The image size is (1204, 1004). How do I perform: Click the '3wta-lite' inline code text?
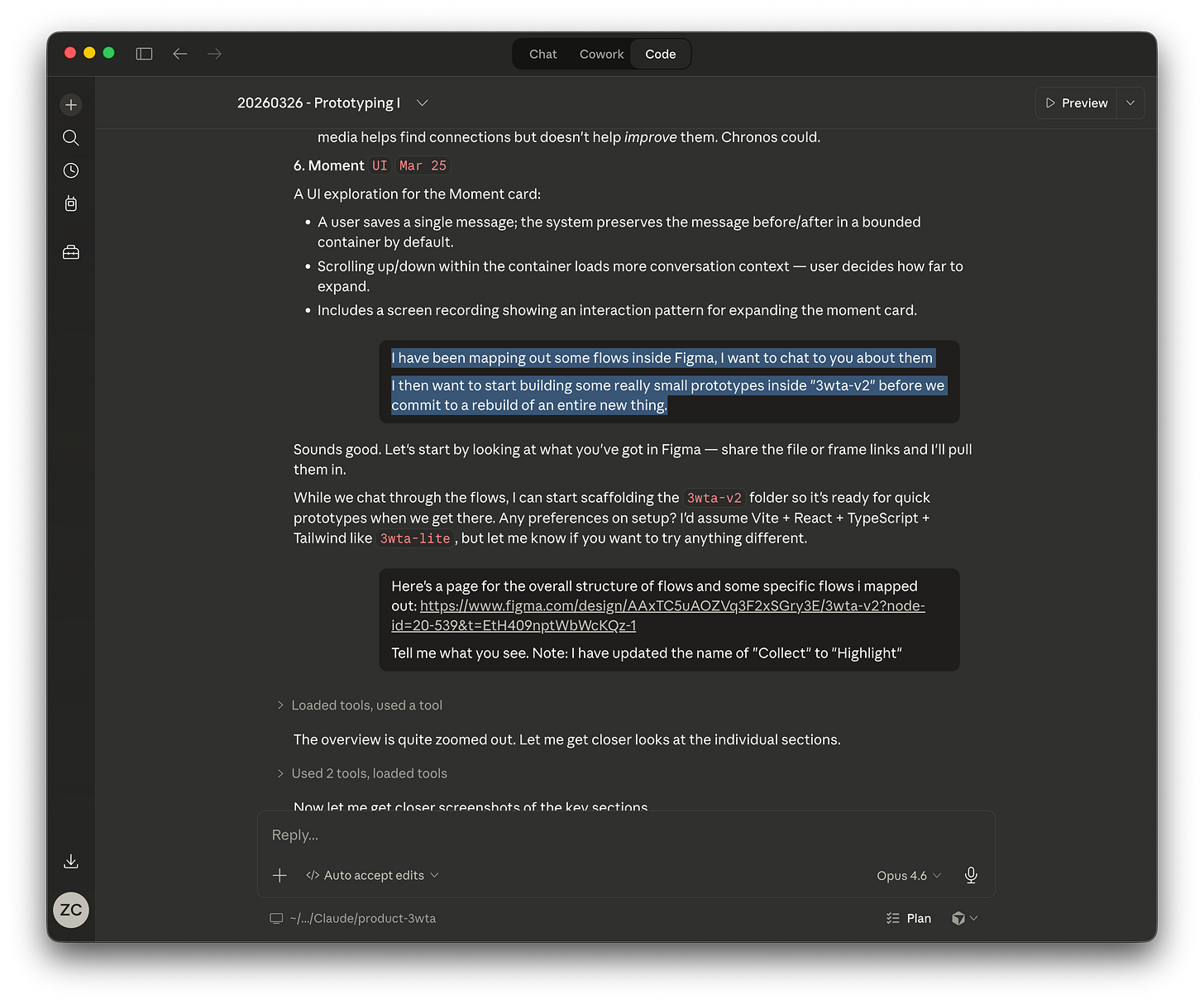pos(415,538)
